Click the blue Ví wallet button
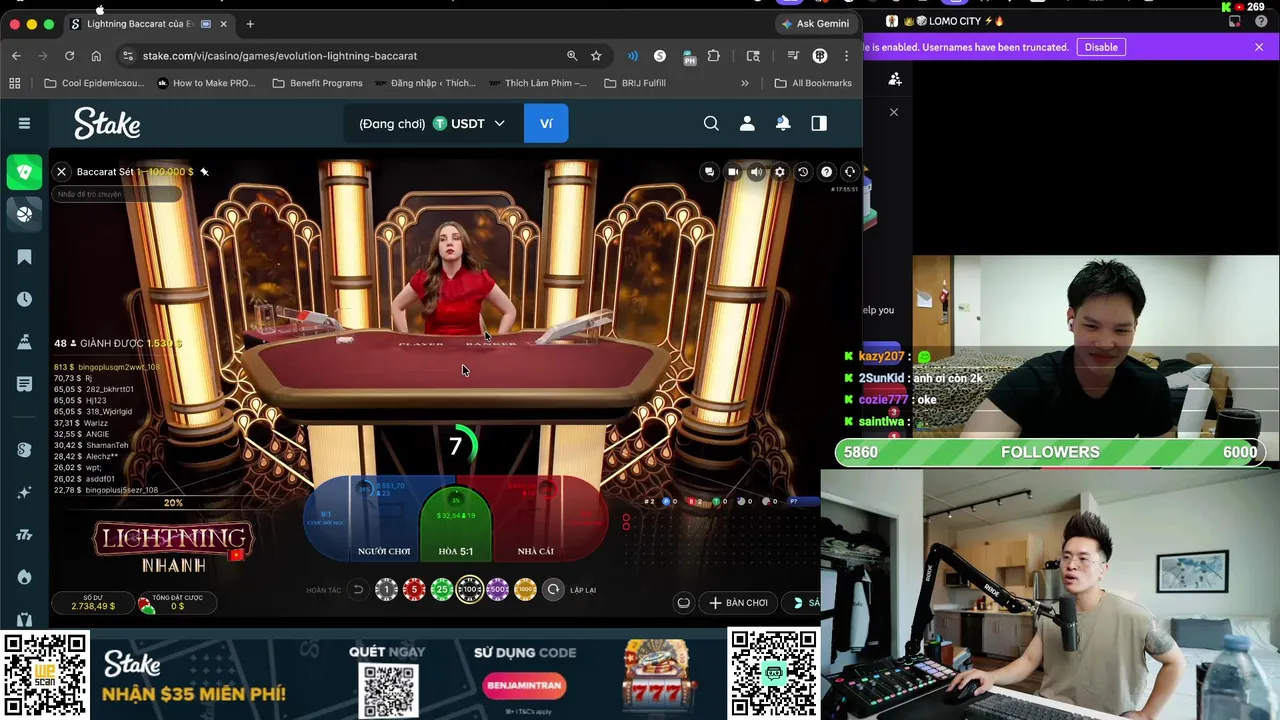This screenshot has height=720, width=1280. click(x=546, y=123)
